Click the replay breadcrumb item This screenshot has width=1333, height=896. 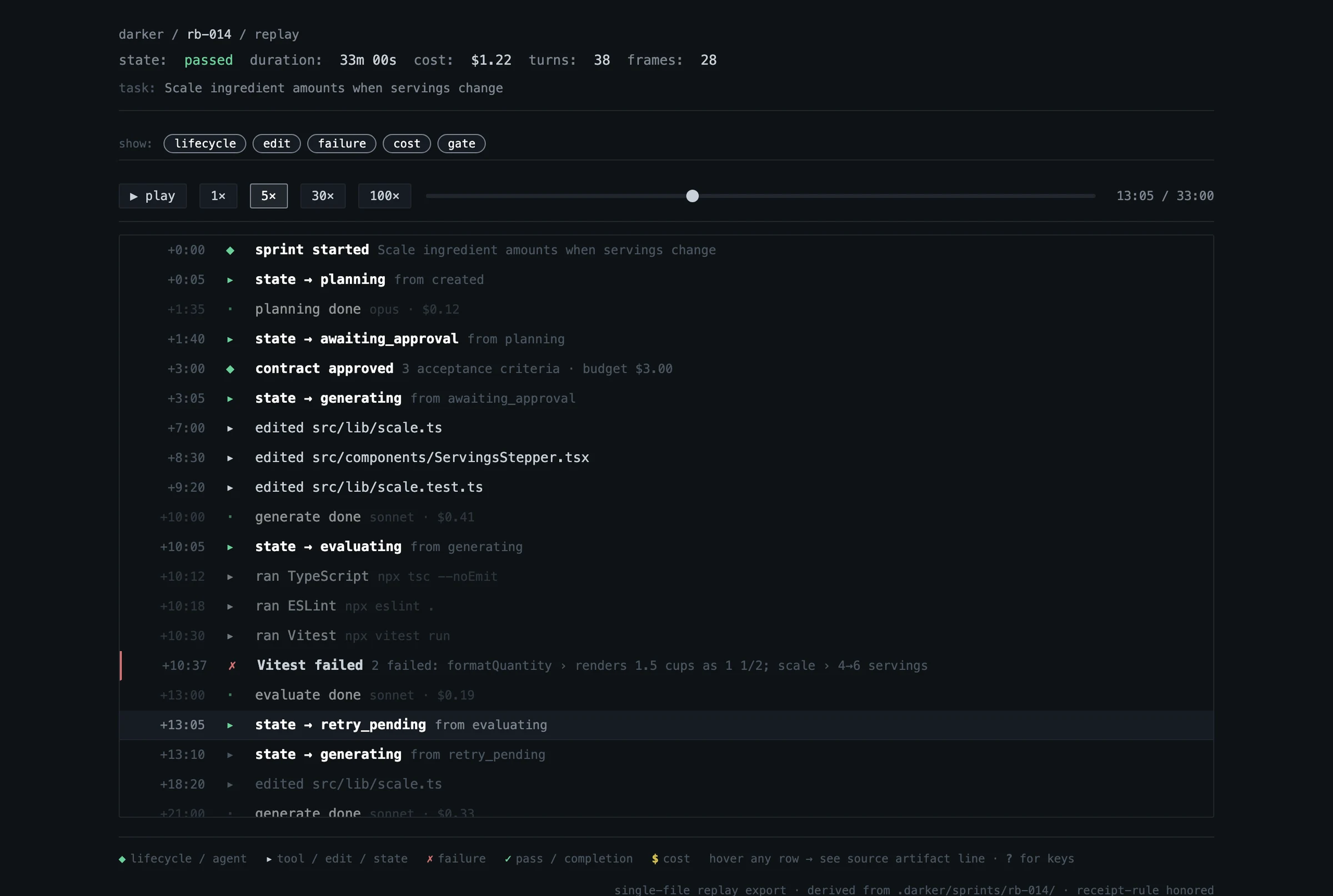[277, 34]
